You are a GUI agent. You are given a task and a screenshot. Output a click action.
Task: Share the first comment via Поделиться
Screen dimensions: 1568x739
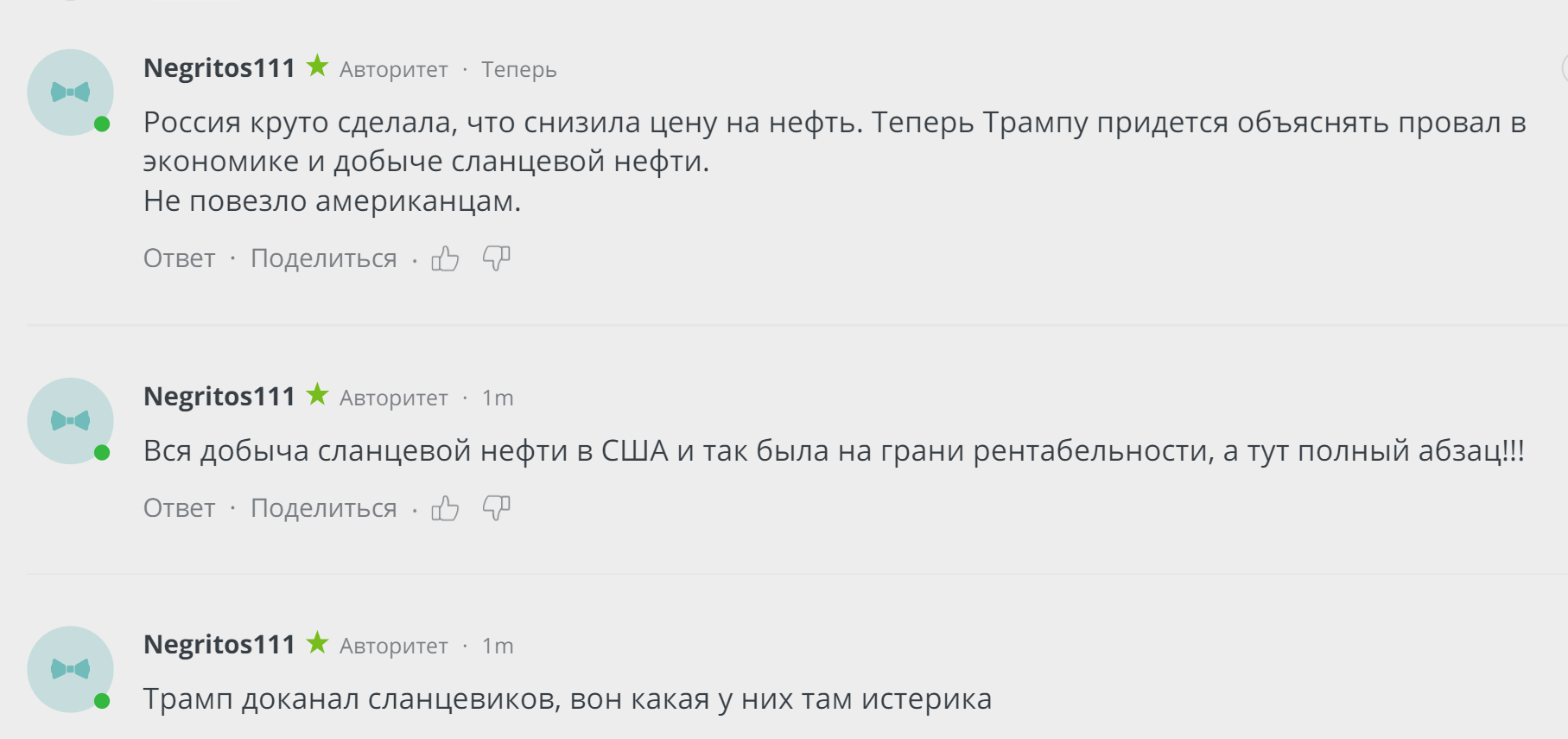point(323,258)
